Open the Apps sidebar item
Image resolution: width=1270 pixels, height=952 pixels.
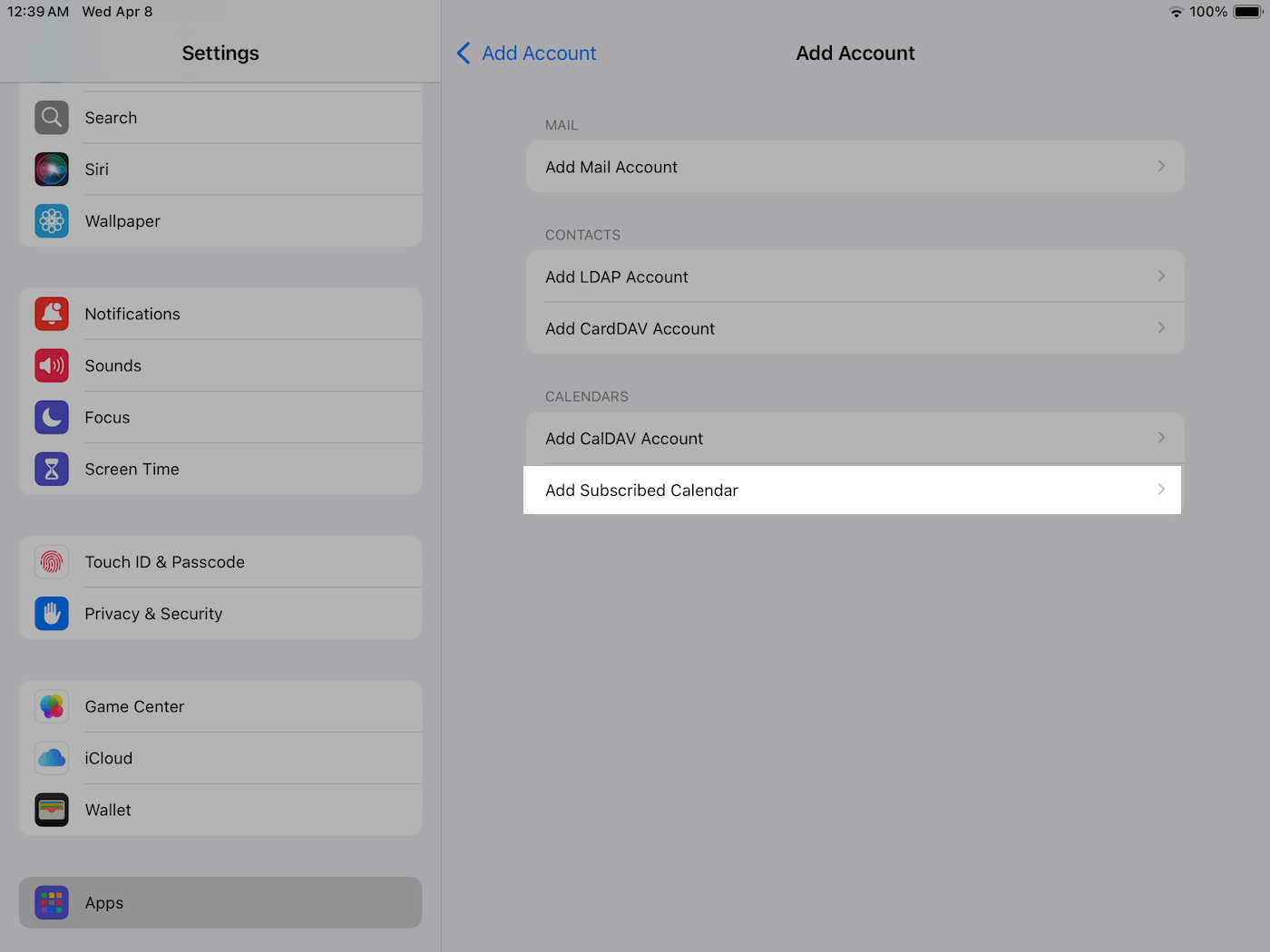tap(220, 903)
